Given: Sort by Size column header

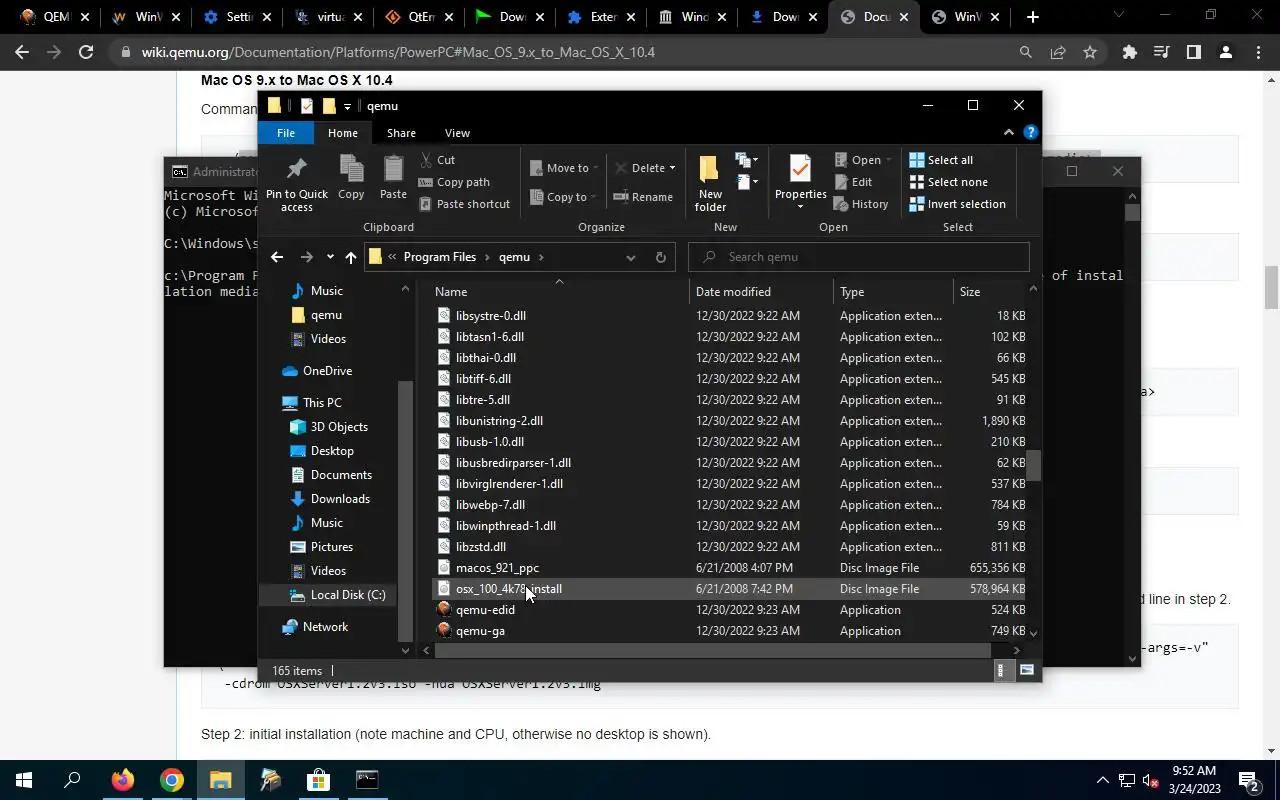Looking at the screenshot, I should 990,291.
